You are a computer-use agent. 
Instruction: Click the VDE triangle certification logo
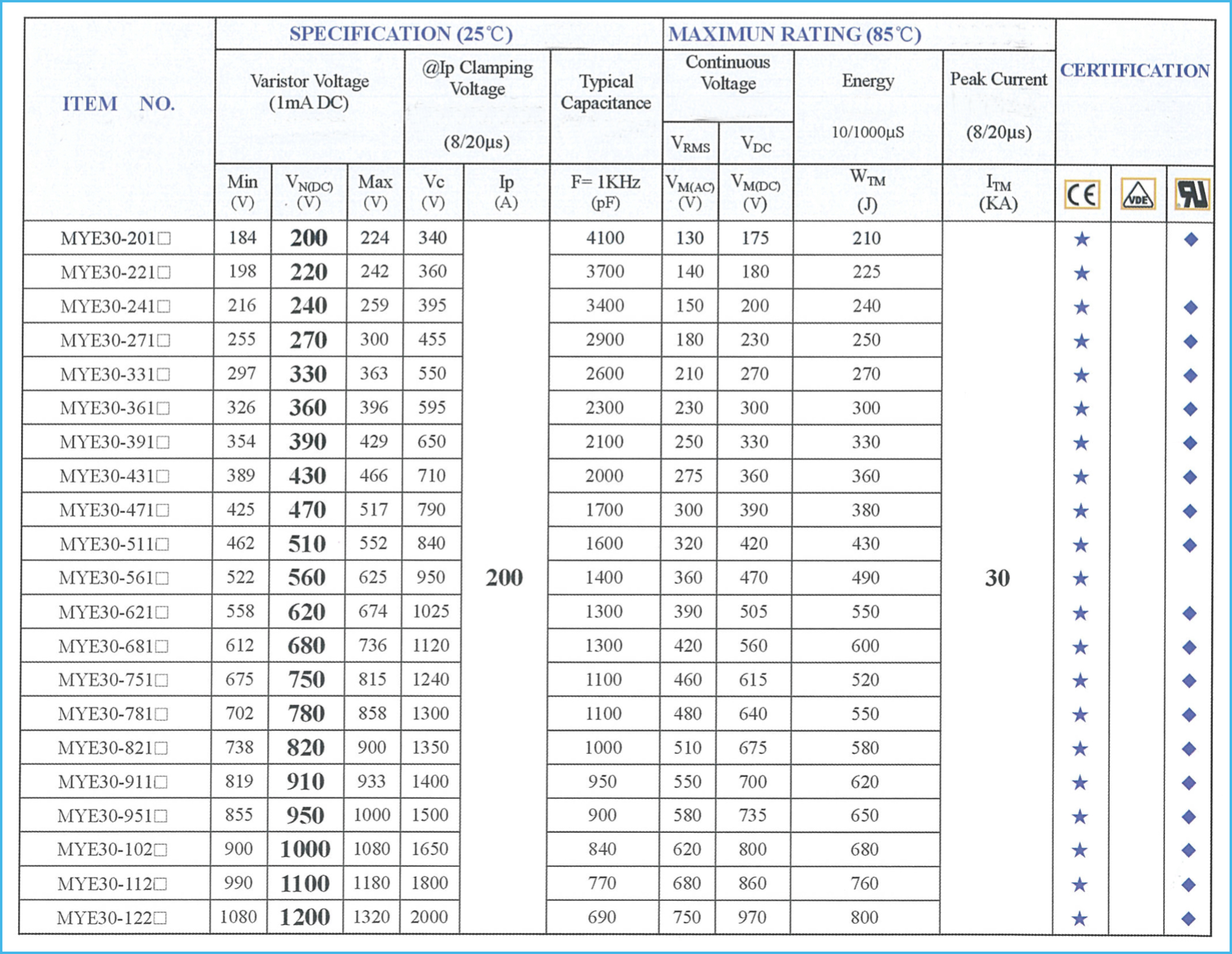(1138, 195)
